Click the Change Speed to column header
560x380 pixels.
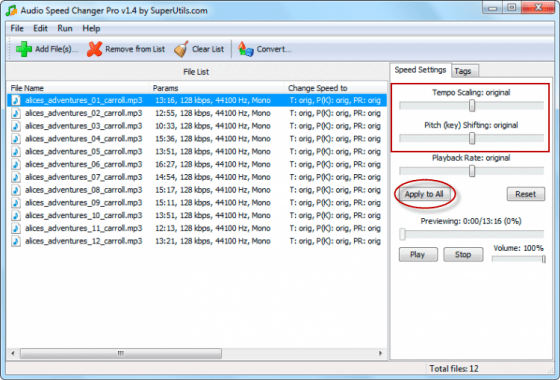click(336, 88)
